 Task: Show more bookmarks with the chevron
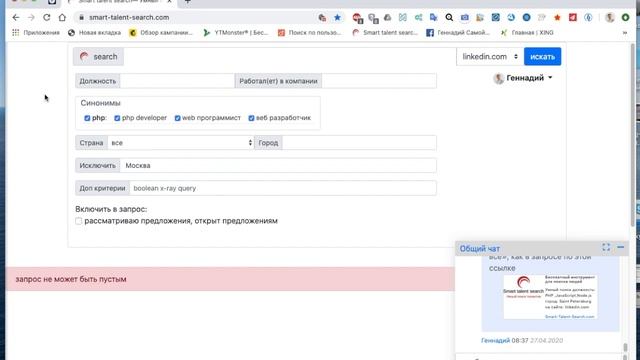coord(624,33)
